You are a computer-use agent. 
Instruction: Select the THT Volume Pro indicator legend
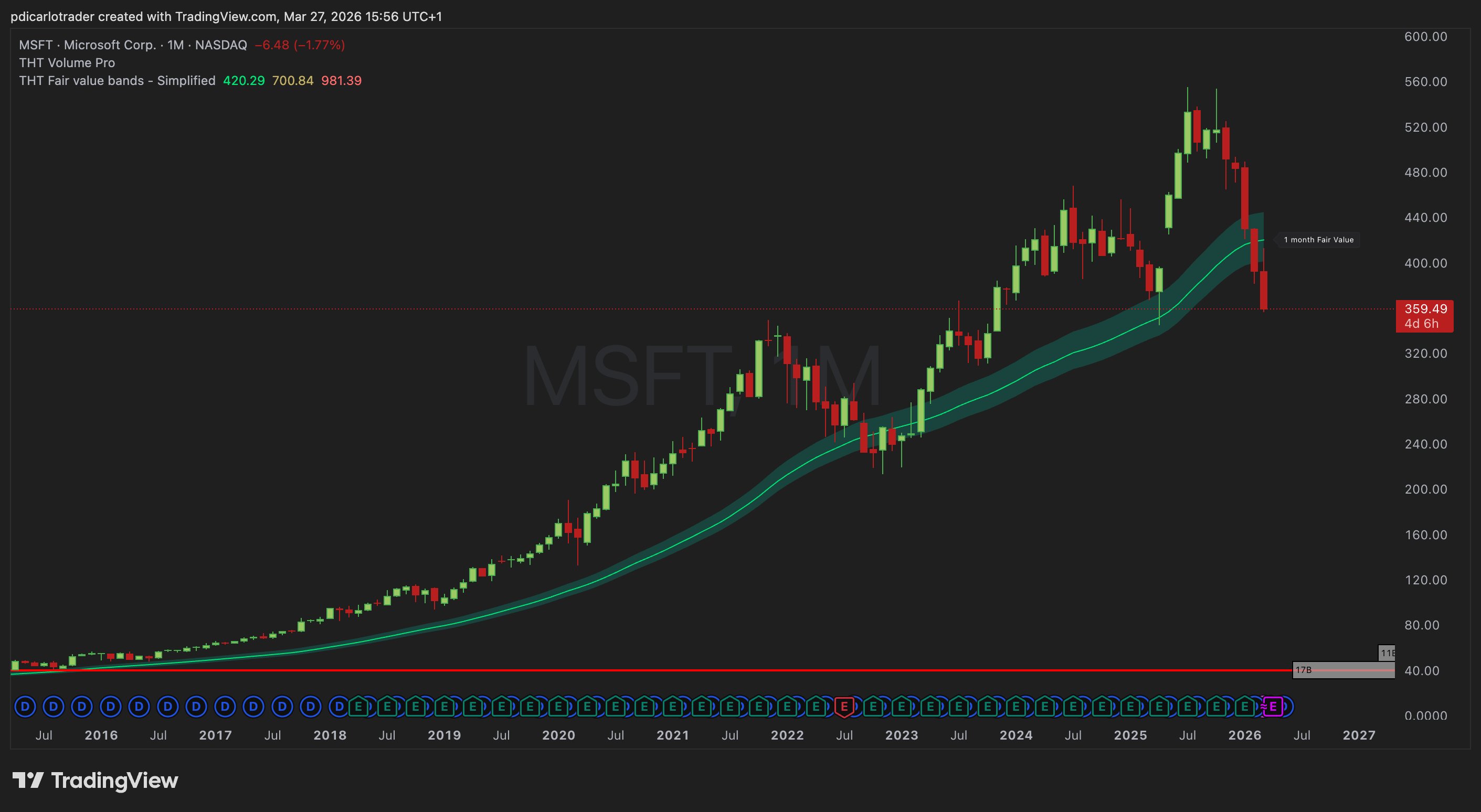pos(67,62)
